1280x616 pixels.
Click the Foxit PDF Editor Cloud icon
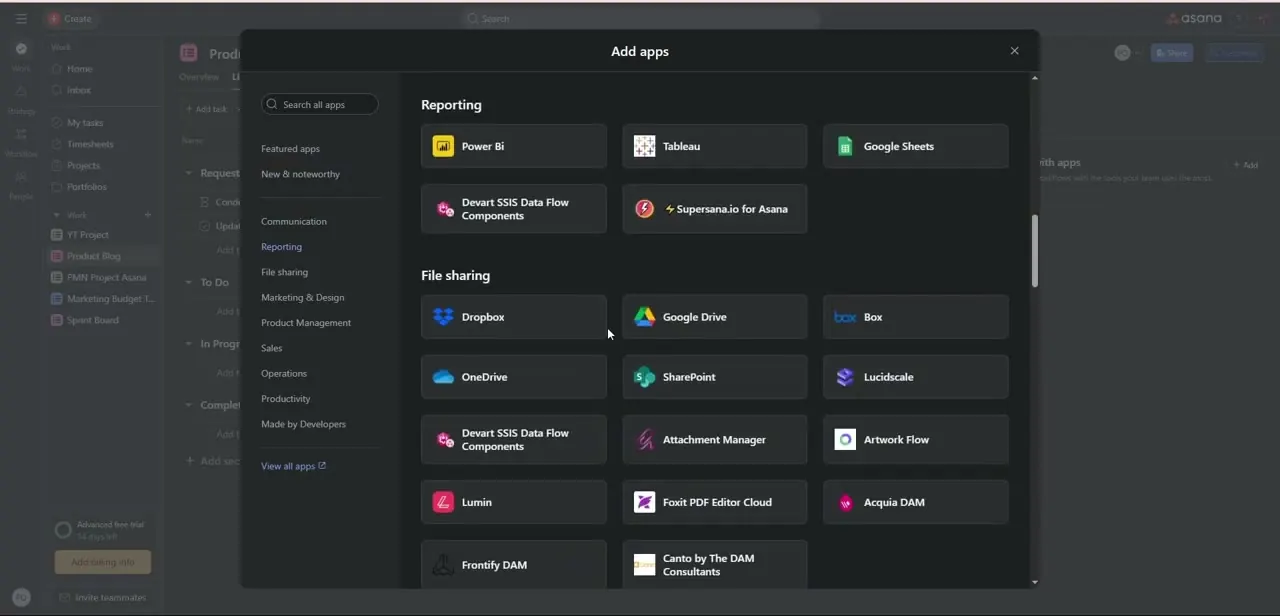coord(644,502)
